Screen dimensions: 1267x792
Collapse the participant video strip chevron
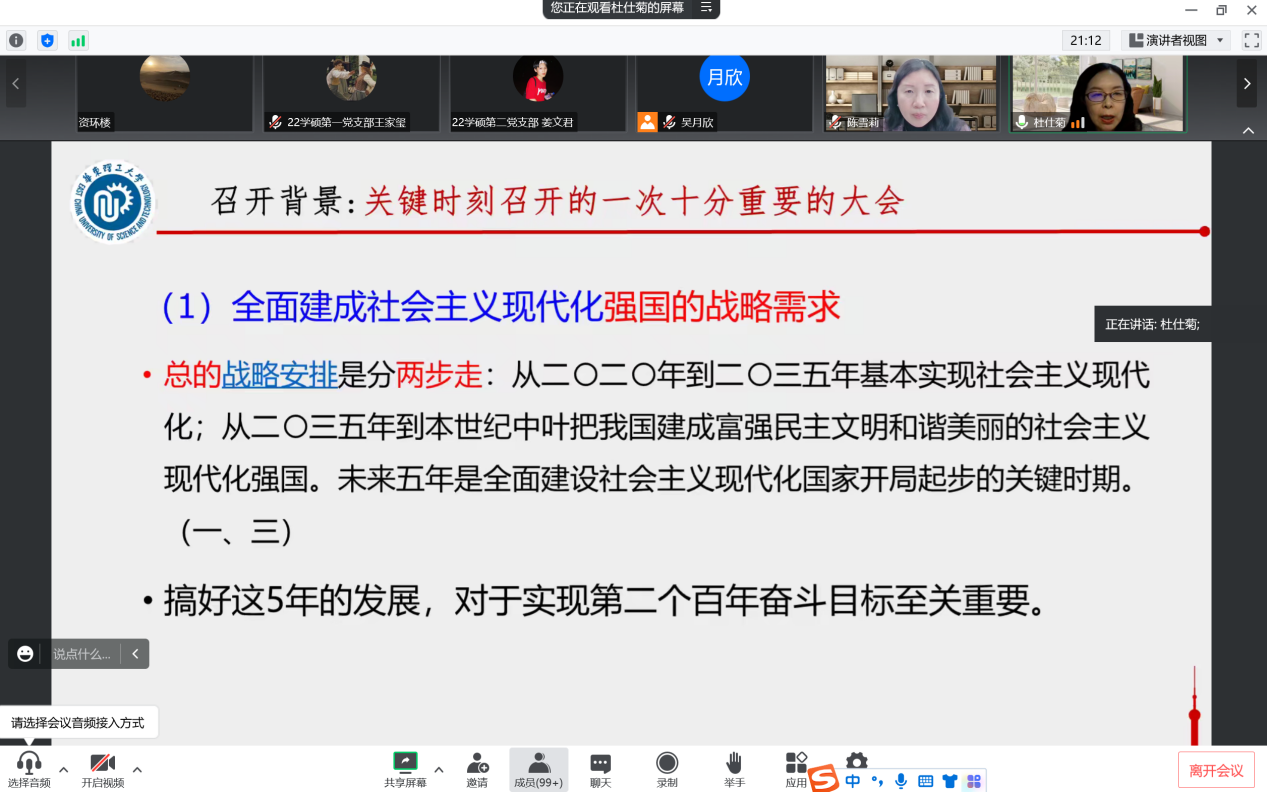coord(1248,130)
